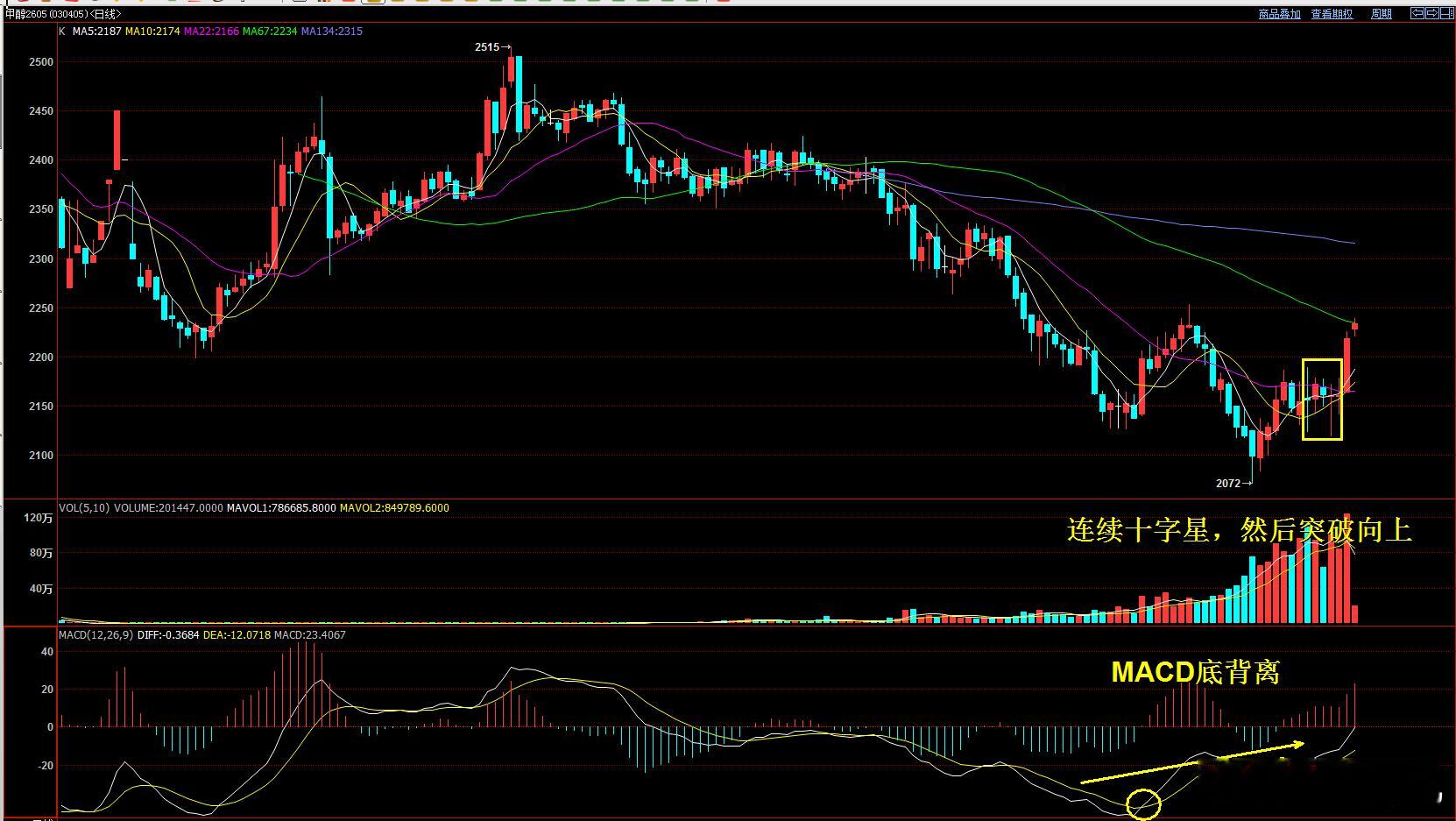1456x821 pixels.
Task: Click the 2100 price axis label
Action: coord(41,456)
